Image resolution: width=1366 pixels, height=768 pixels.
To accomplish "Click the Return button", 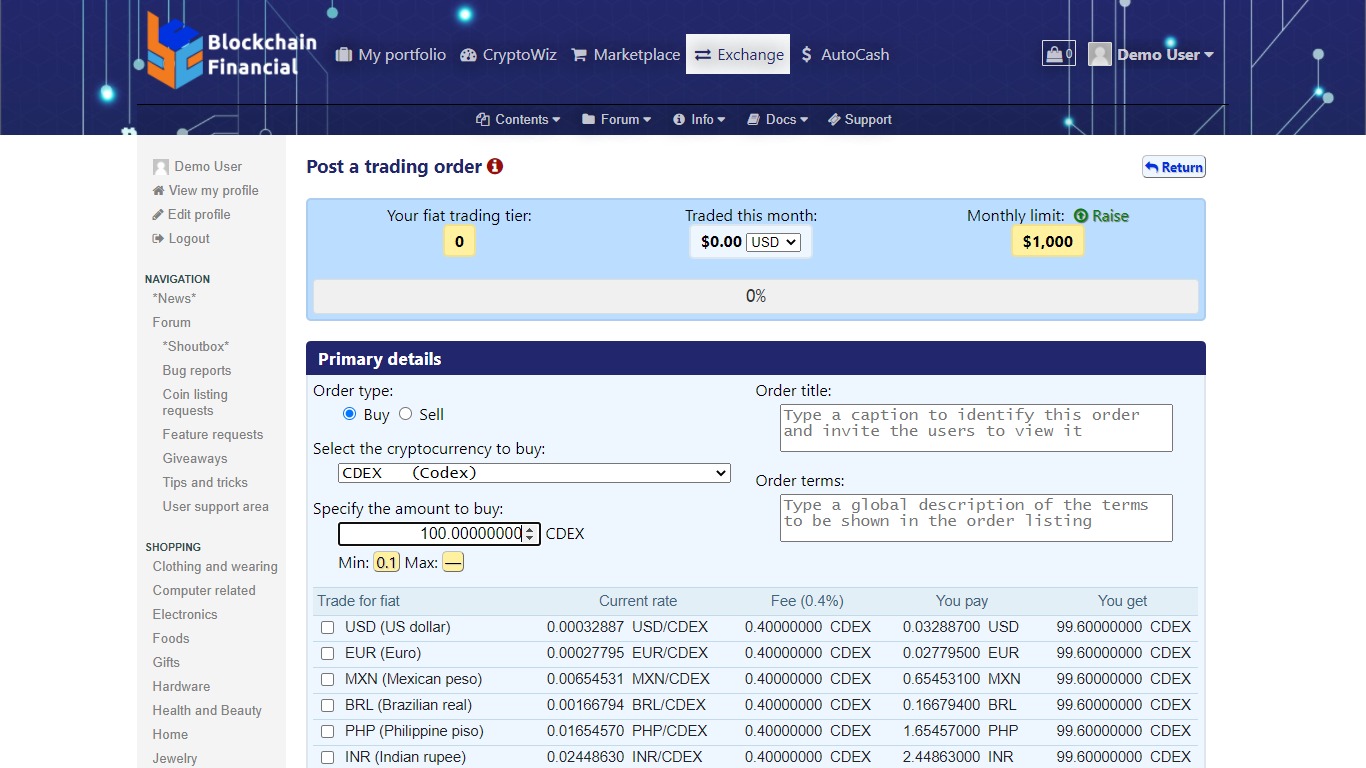I will point(1174,167).
